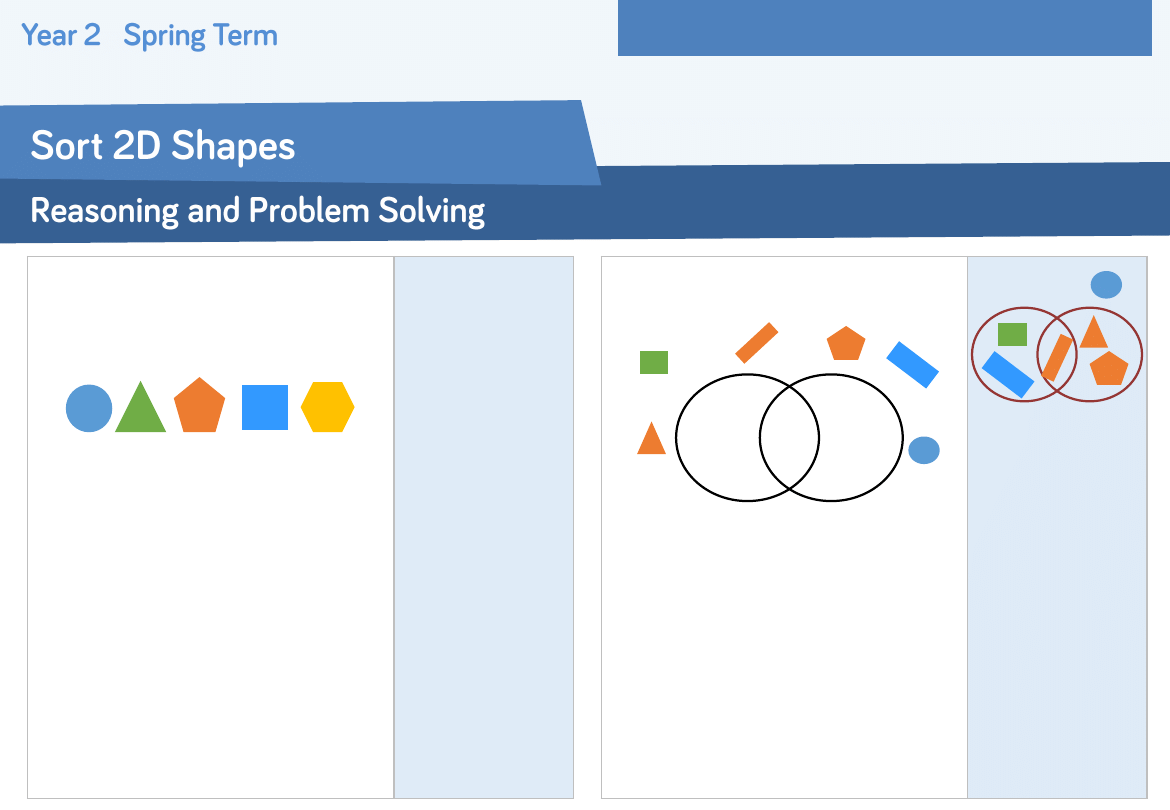
Task: Select the orange pentagon next to the green triangle
Action: pyautogui.click(x=200, y=406)
